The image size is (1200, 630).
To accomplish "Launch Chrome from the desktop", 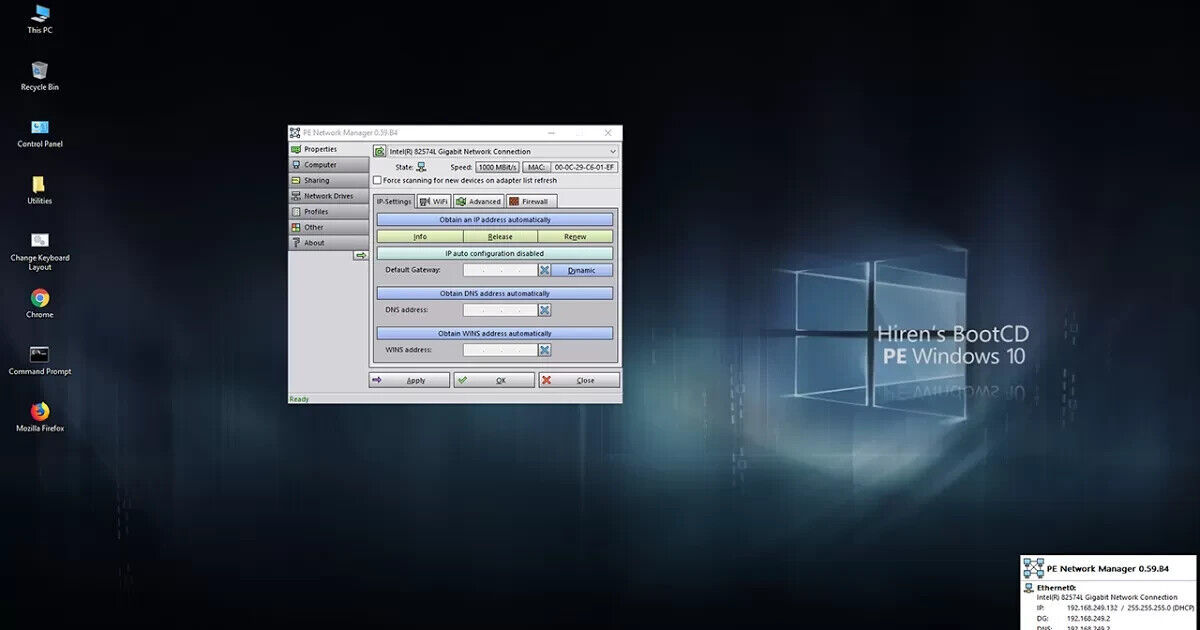I will [40, 304].
